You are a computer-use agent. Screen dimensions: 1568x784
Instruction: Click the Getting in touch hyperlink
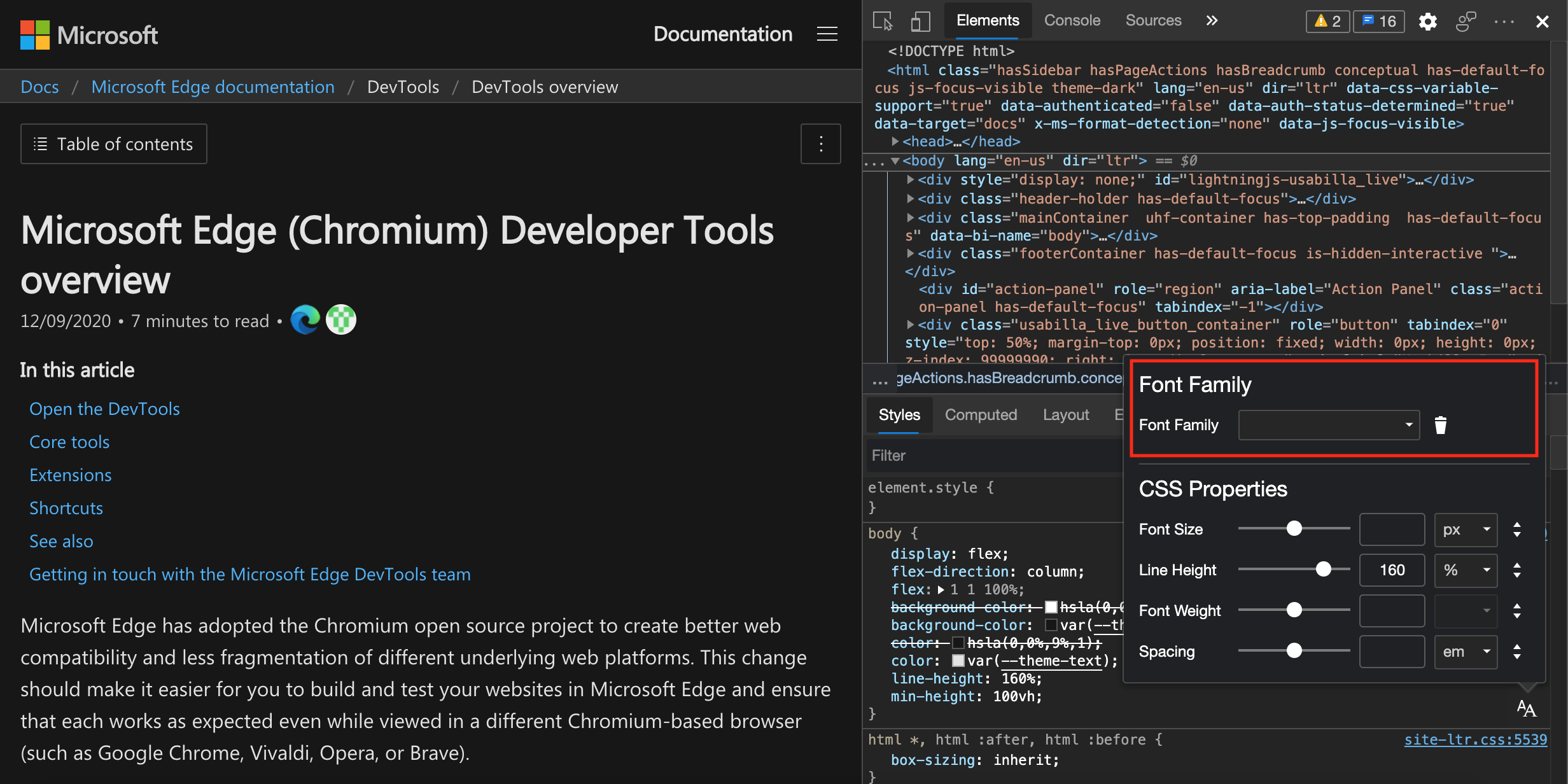[x=251, y=575]
